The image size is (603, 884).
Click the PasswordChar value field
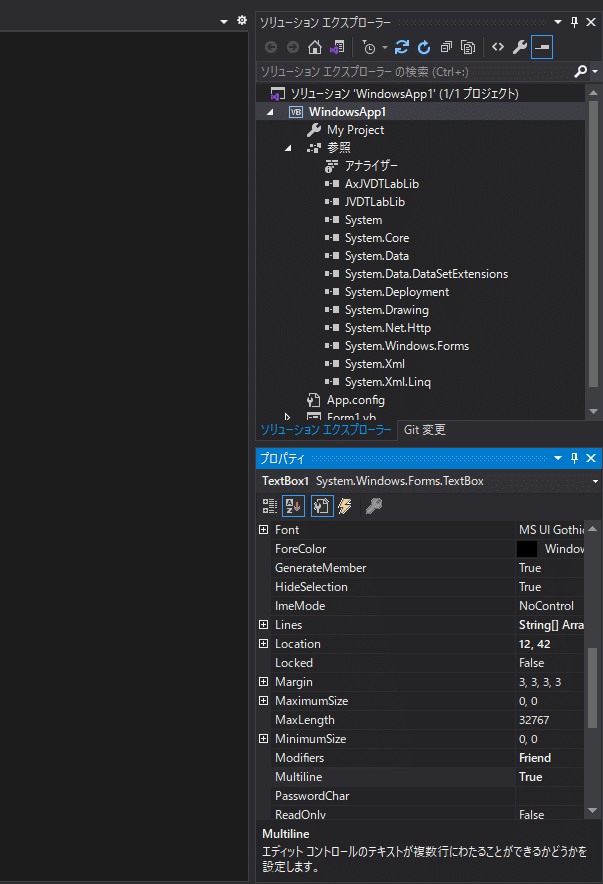[x=550, y=796]
